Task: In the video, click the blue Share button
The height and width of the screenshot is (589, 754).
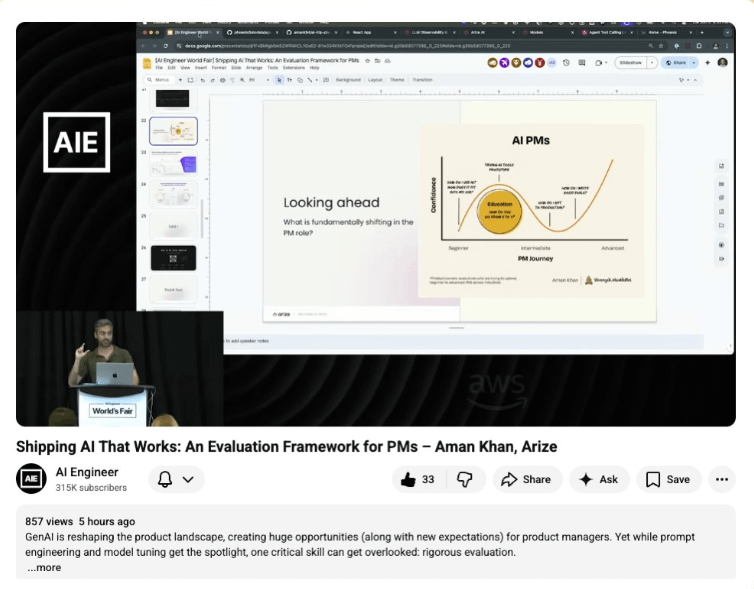Action: tap(676, 63)
